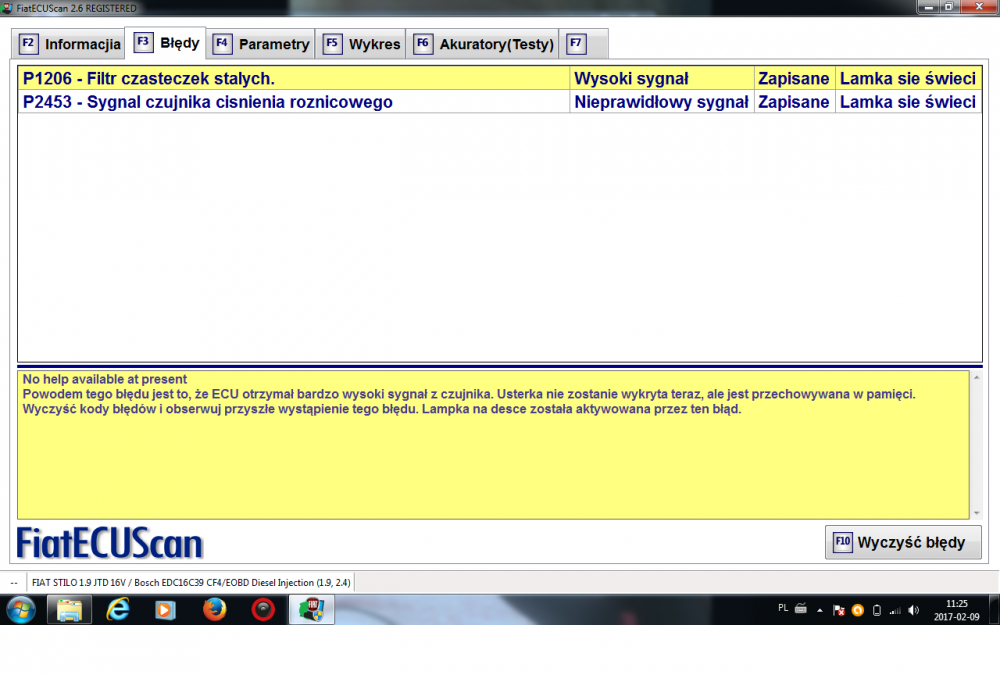Image resolution: width=1000 pixels, height=675 pixels.
Task: Click Zapisane cell in P1206 row
Action: click(x=794, y=78)
